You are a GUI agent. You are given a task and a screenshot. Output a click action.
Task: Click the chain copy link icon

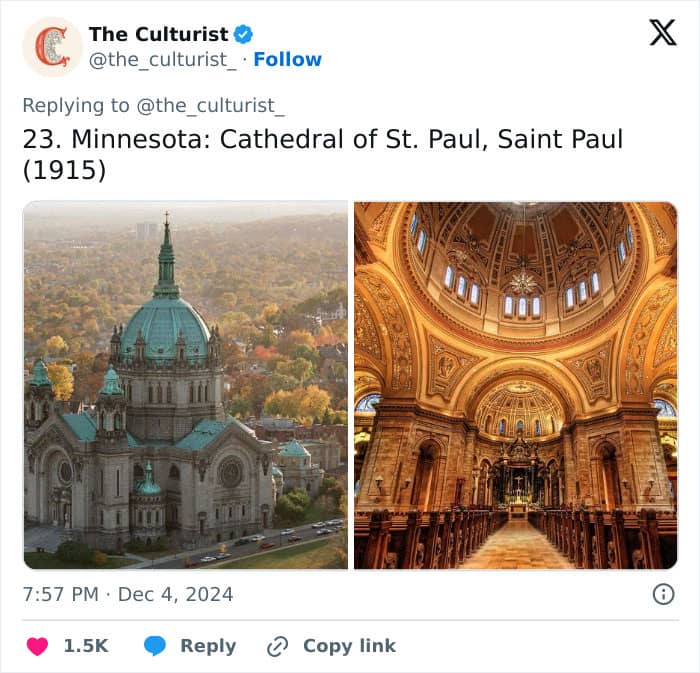[277, 646]
